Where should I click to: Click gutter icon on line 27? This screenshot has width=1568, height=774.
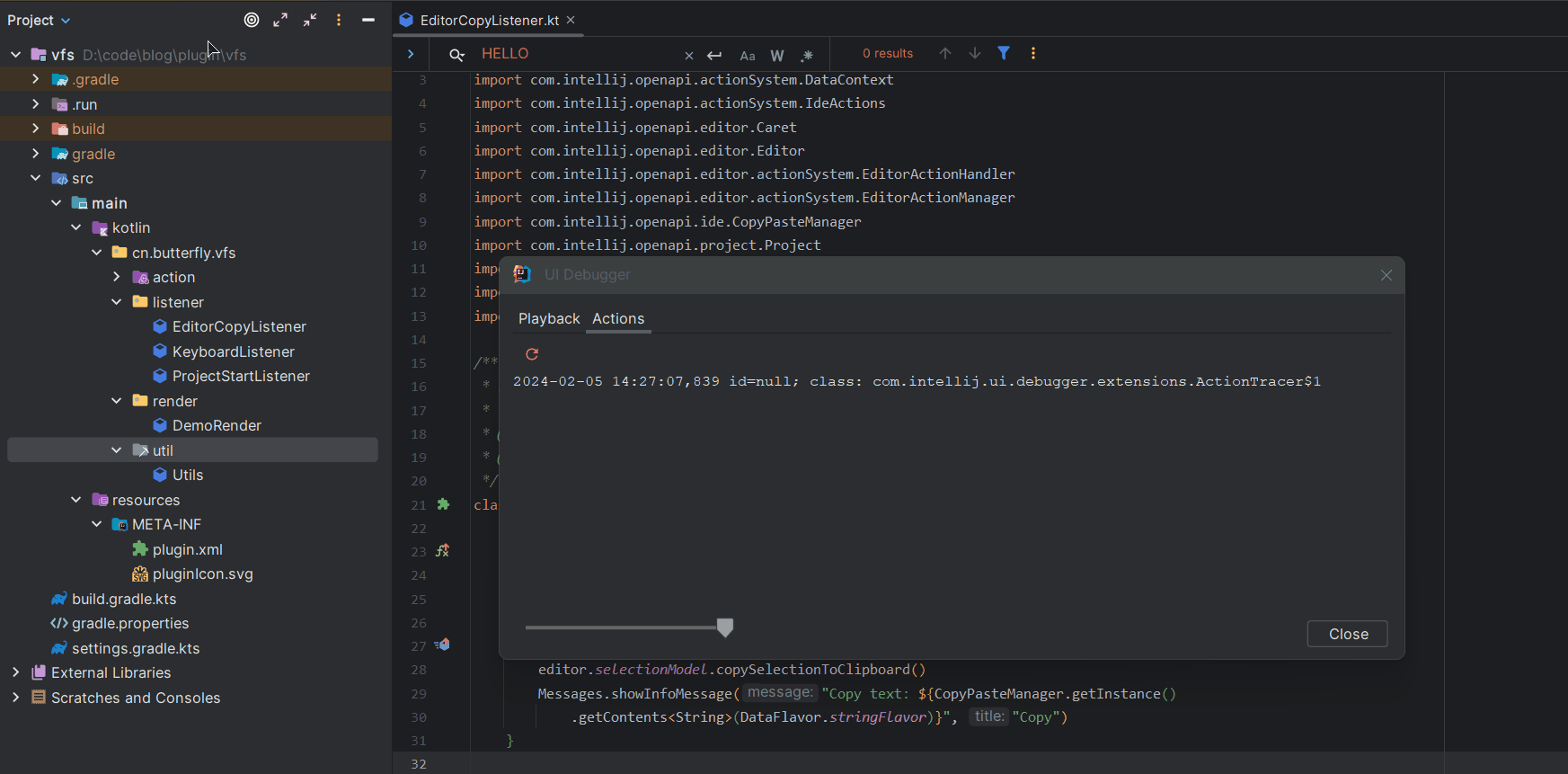click(443, 645)
